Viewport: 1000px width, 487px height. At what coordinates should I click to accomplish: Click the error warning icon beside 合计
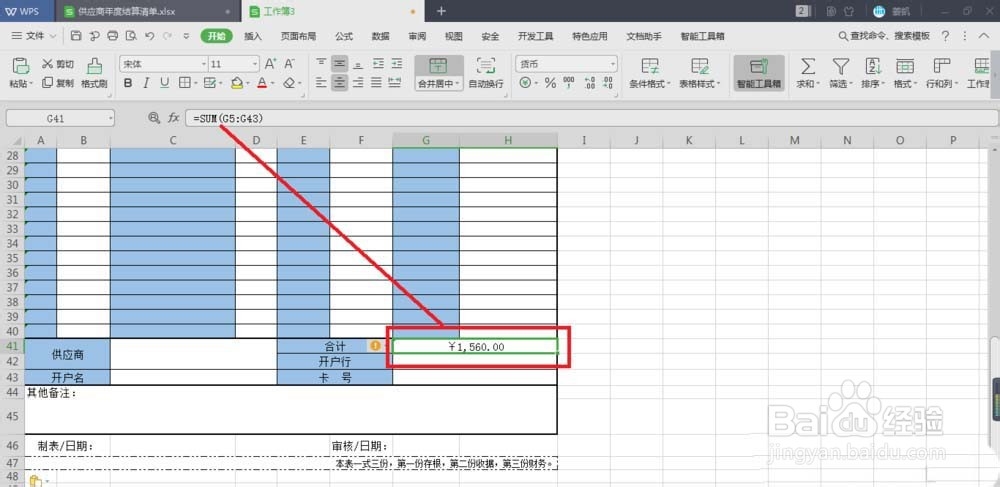coord(376,345)
